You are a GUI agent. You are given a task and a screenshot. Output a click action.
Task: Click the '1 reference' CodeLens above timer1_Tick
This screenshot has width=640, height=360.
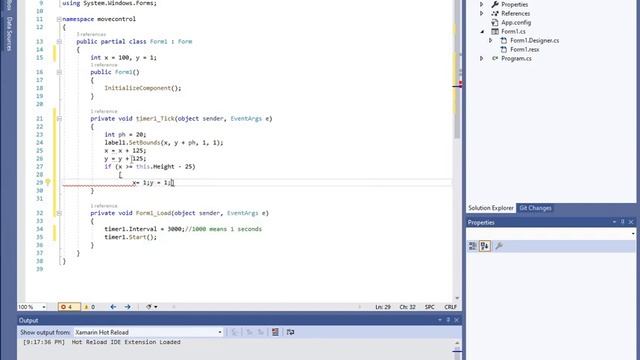point(104,111)
